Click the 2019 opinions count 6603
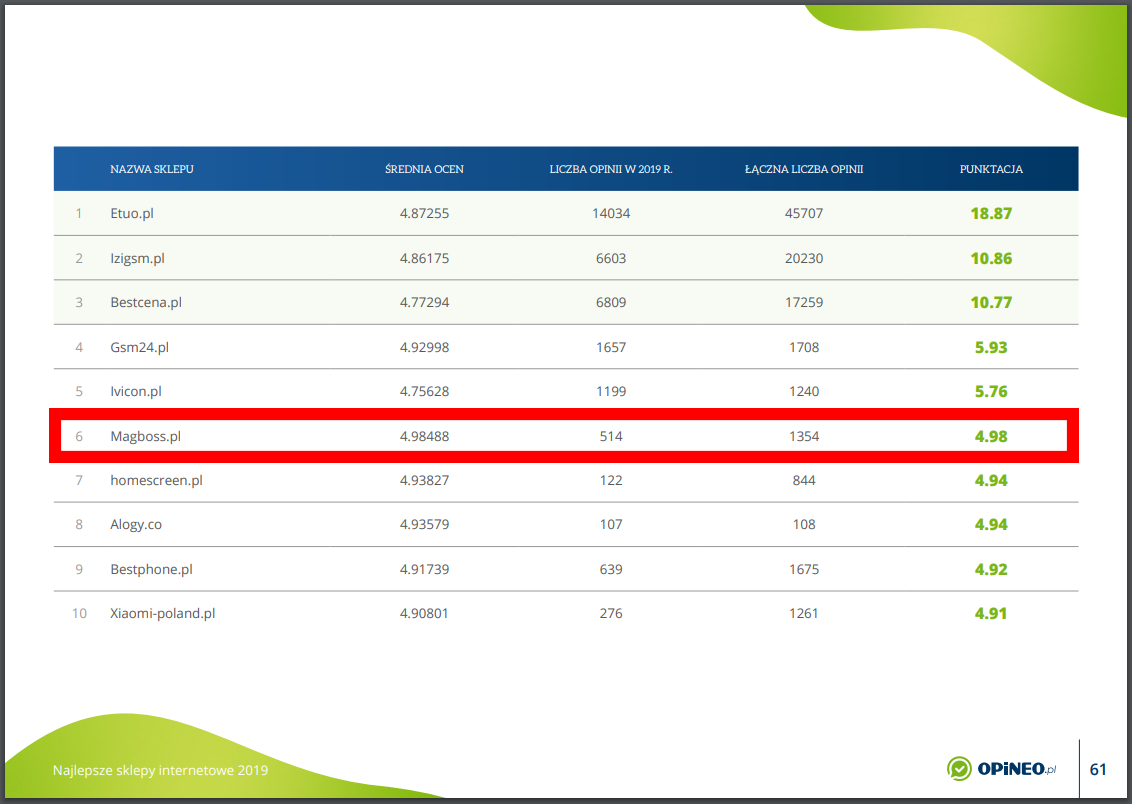Screen dimensions: 1132x804 611,258
